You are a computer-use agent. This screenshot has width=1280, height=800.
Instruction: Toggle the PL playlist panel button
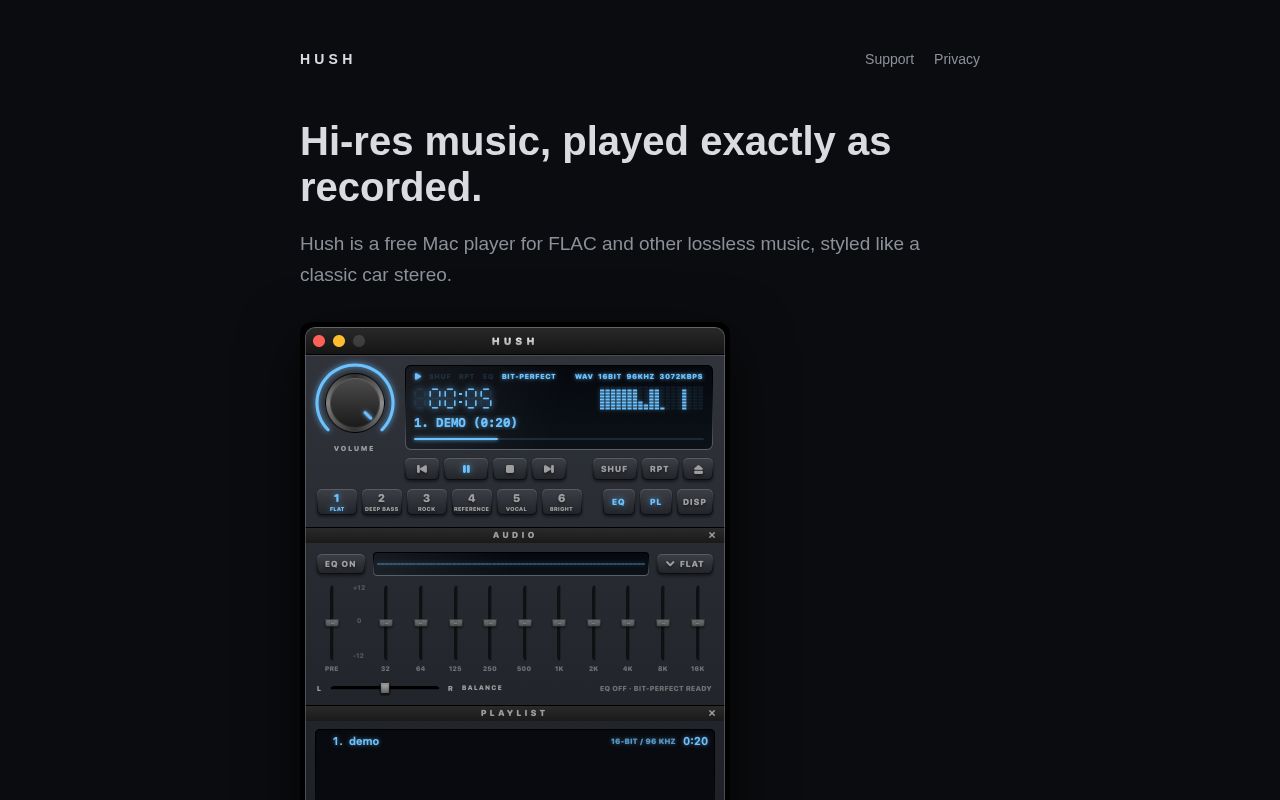tap(656, 502)
